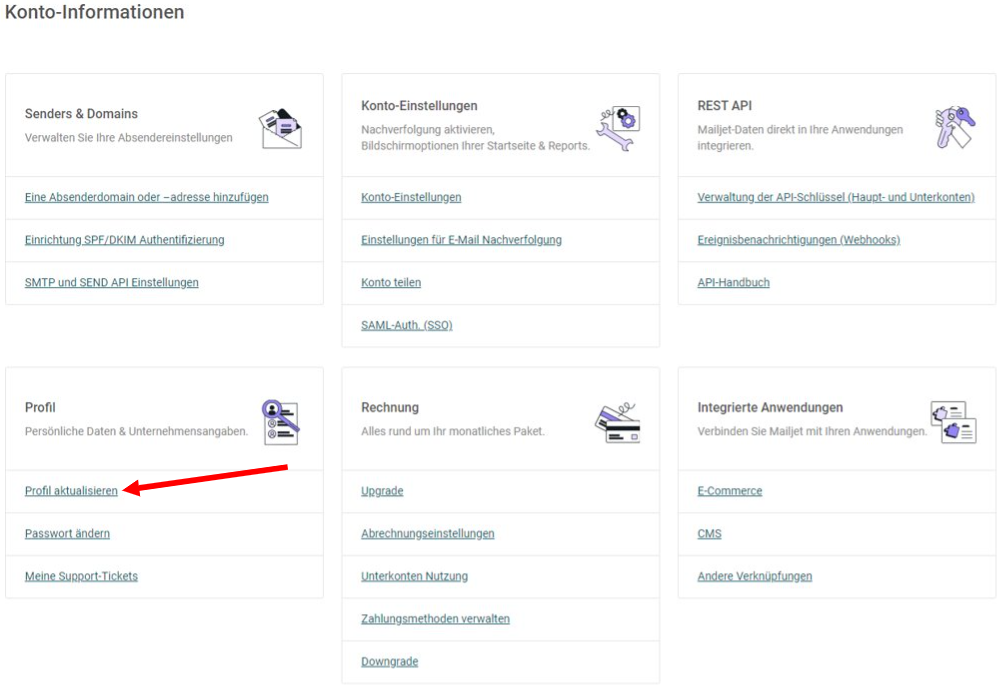Click the Integrierte Anwendungen puzzle icon
This screenshot has height=689, width=1004.
tap(953, 422)
